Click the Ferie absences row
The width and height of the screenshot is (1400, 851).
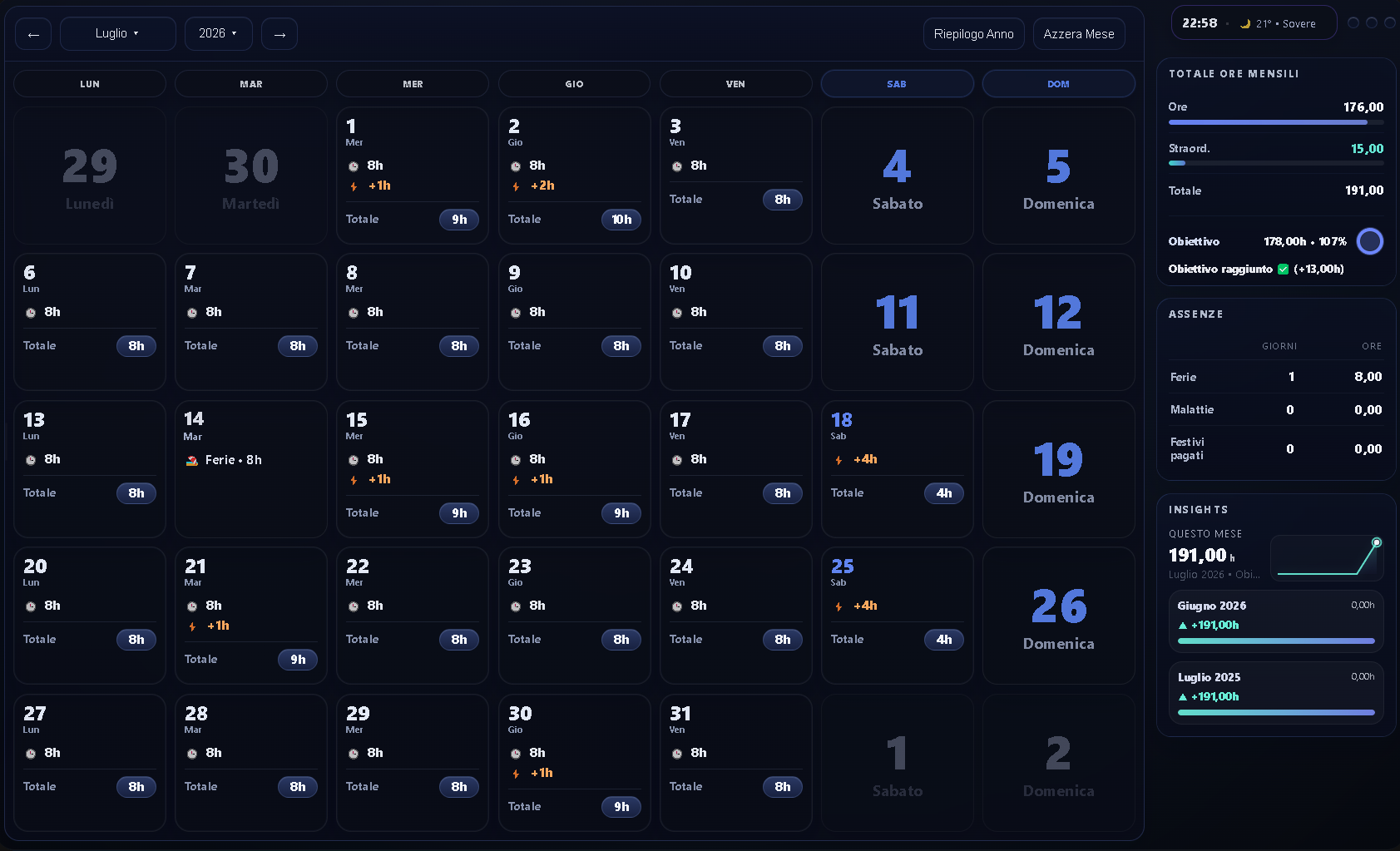(1276, 377)
